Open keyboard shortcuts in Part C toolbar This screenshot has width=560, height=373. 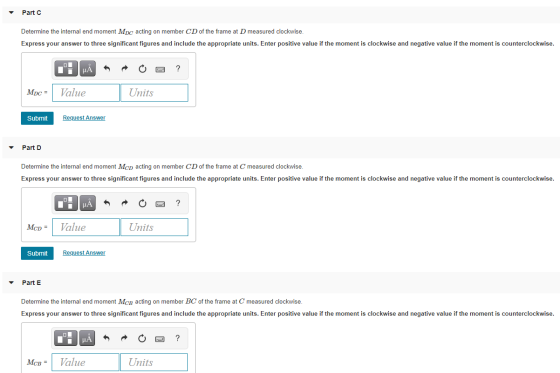(160, 69)
